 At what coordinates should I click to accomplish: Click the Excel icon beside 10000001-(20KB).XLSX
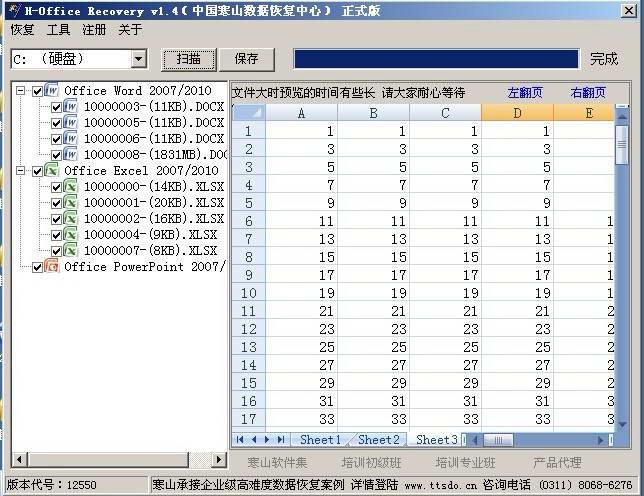(71, 202)
